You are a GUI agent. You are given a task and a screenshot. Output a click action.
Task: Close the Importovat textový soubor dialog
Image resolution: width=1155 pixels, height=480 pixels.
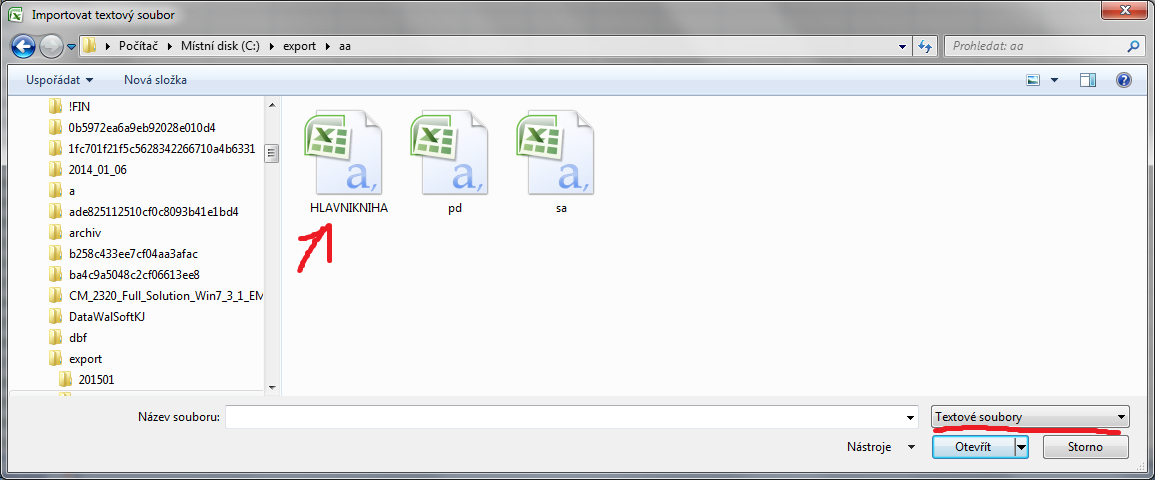click(x=1126, y=10)
